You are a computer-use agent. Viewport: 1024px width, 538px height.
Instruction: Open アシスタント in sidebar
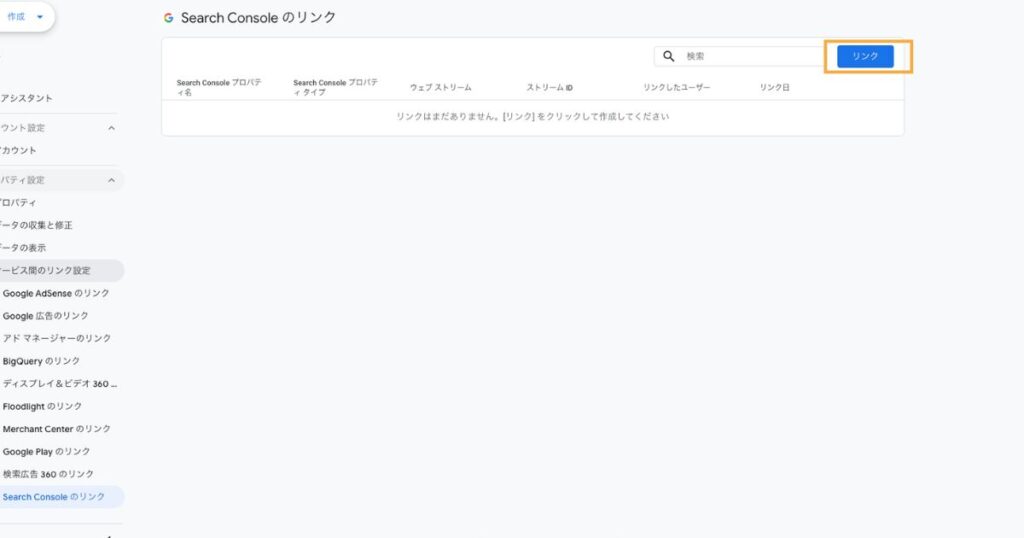click(x=26, y=98)
